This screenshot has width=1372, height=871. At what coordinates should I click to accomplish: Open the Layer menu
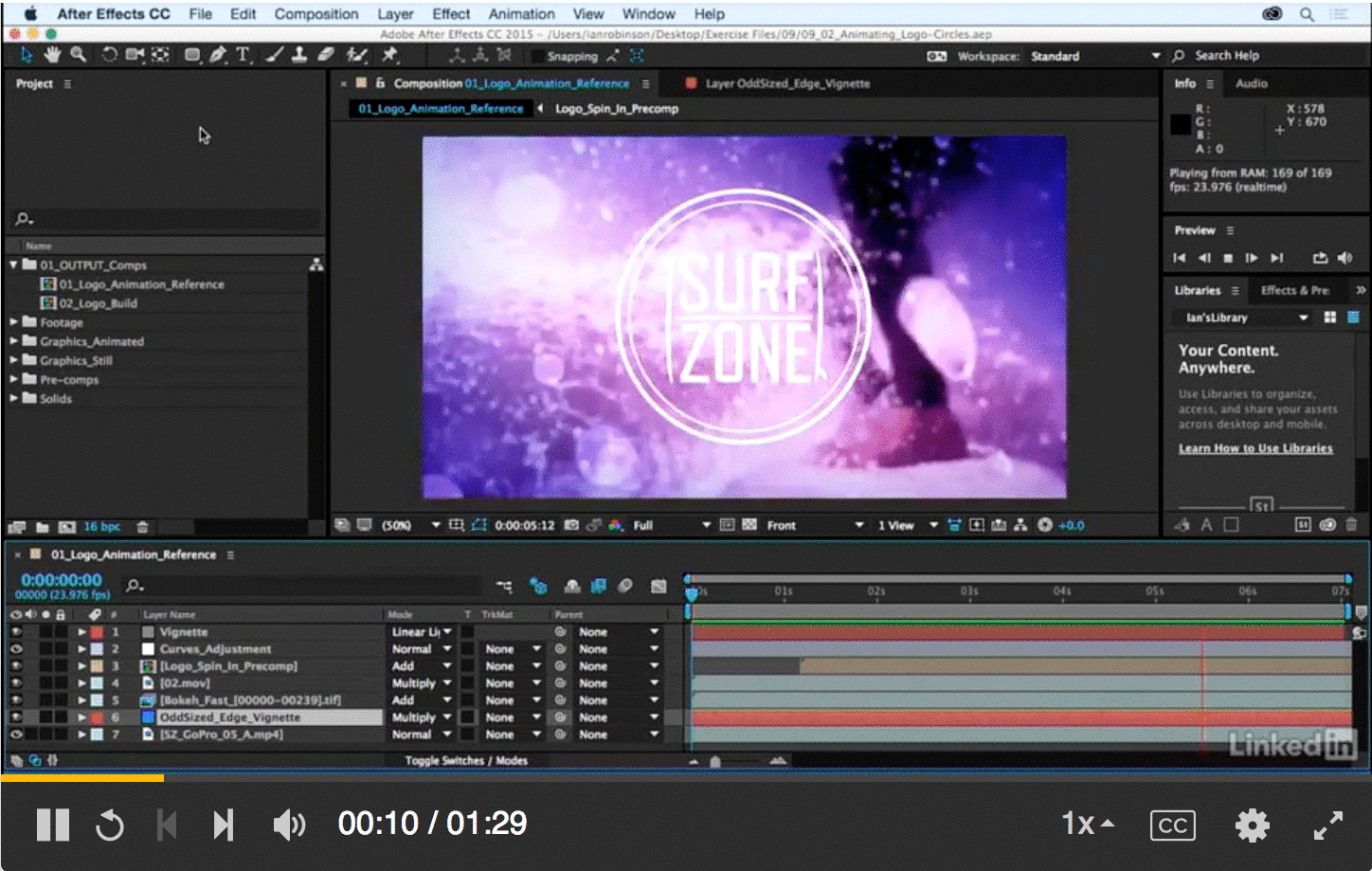pyautogui.click(x=395, y=14)
